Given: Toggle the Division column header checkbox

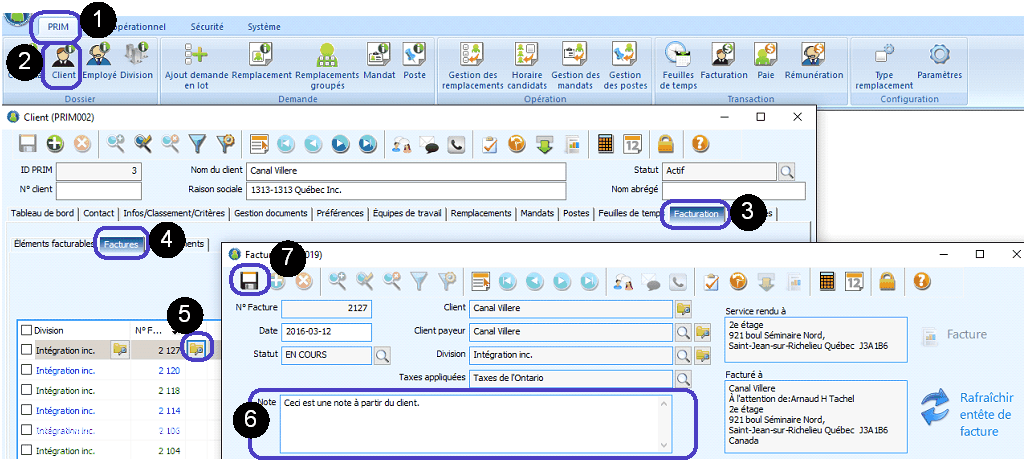Looking at the screenshot, I should point(26,329).
